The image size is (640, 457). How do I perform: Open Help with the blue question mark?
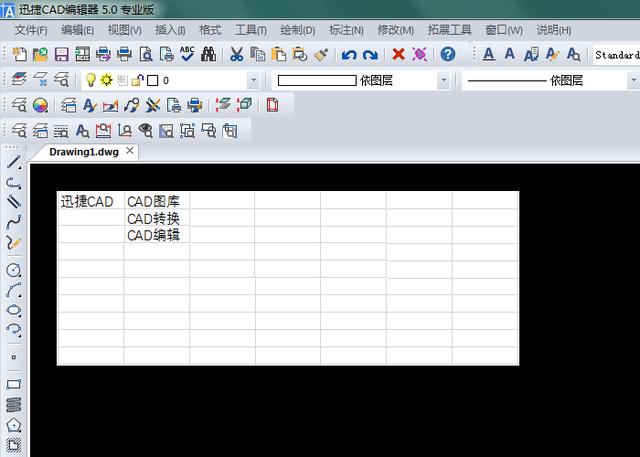[x=448, y=54]
